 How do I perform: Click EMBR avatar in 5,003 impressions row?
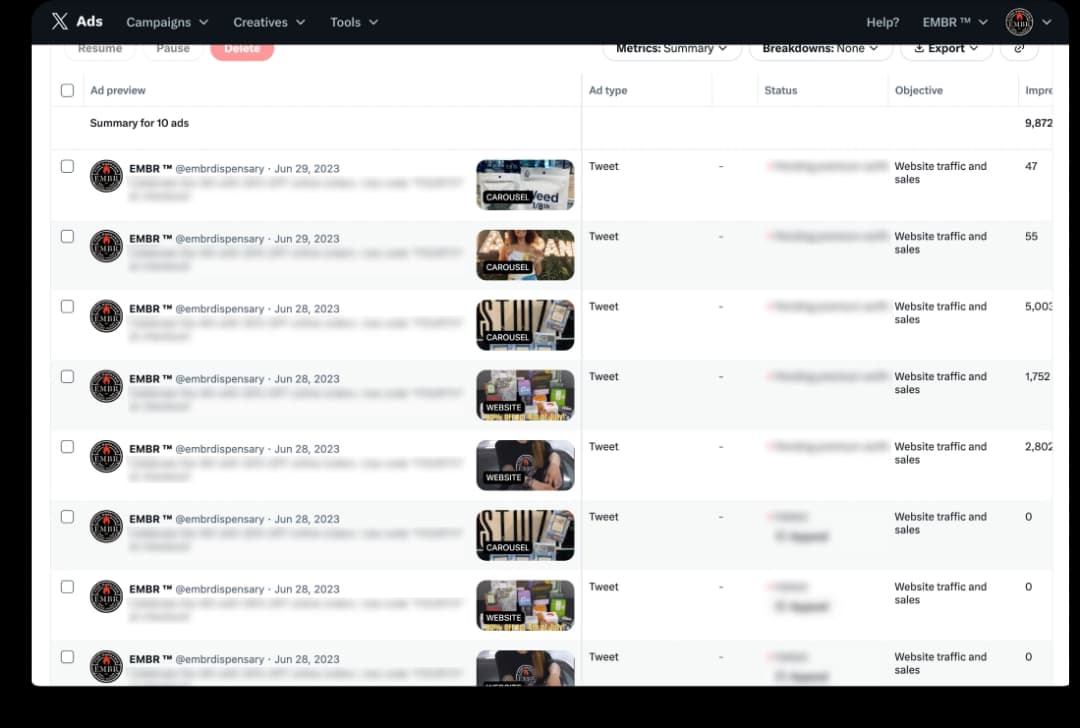point(106,316)
